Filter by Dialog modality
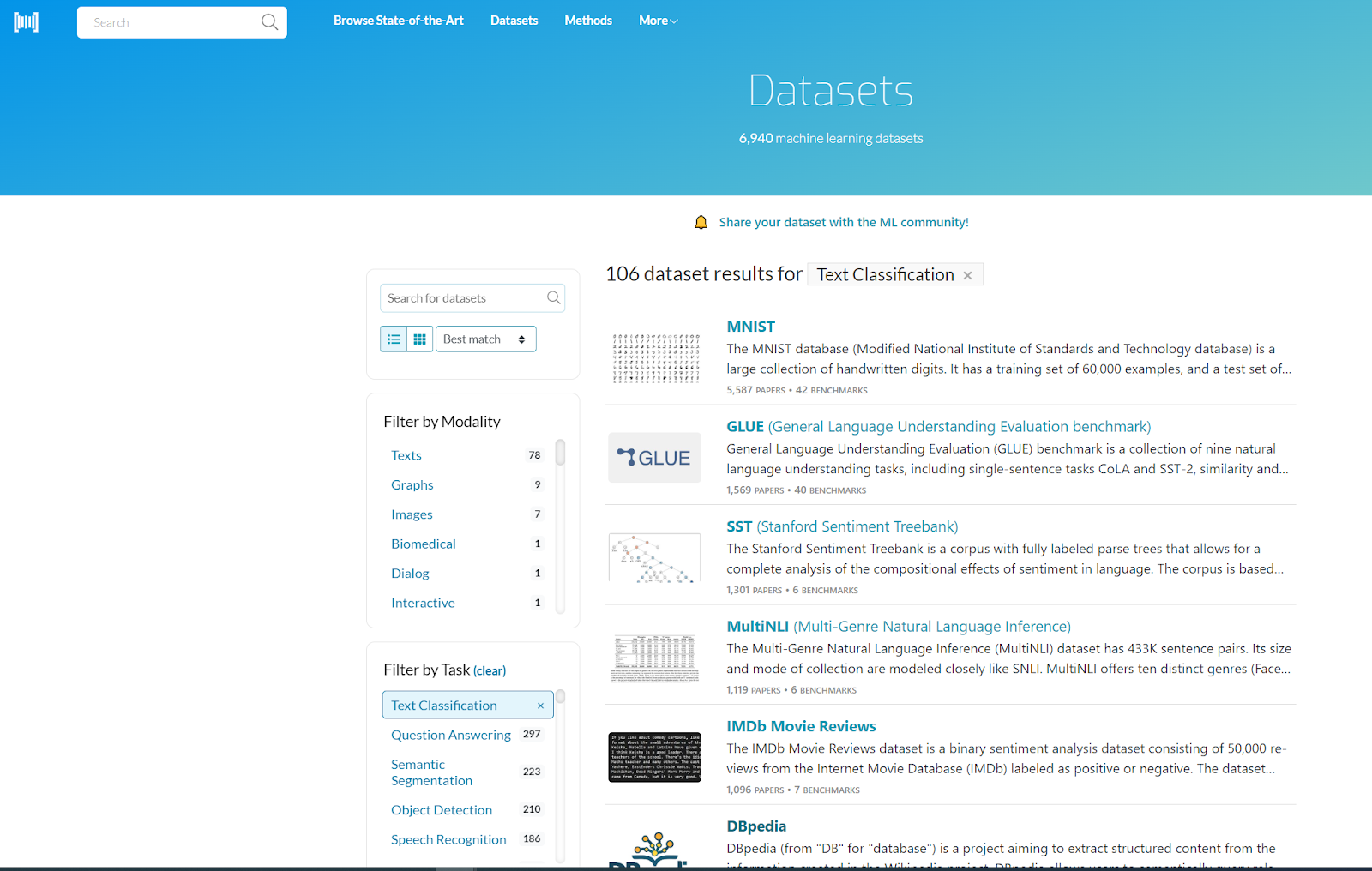 (410, 574)
